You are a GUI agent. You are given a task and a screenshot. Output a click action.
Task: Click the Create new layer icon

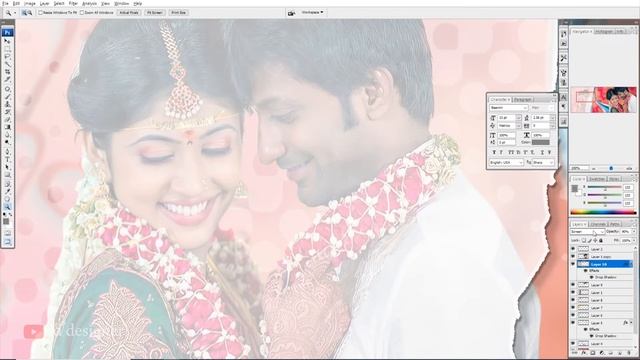point(620,353)
